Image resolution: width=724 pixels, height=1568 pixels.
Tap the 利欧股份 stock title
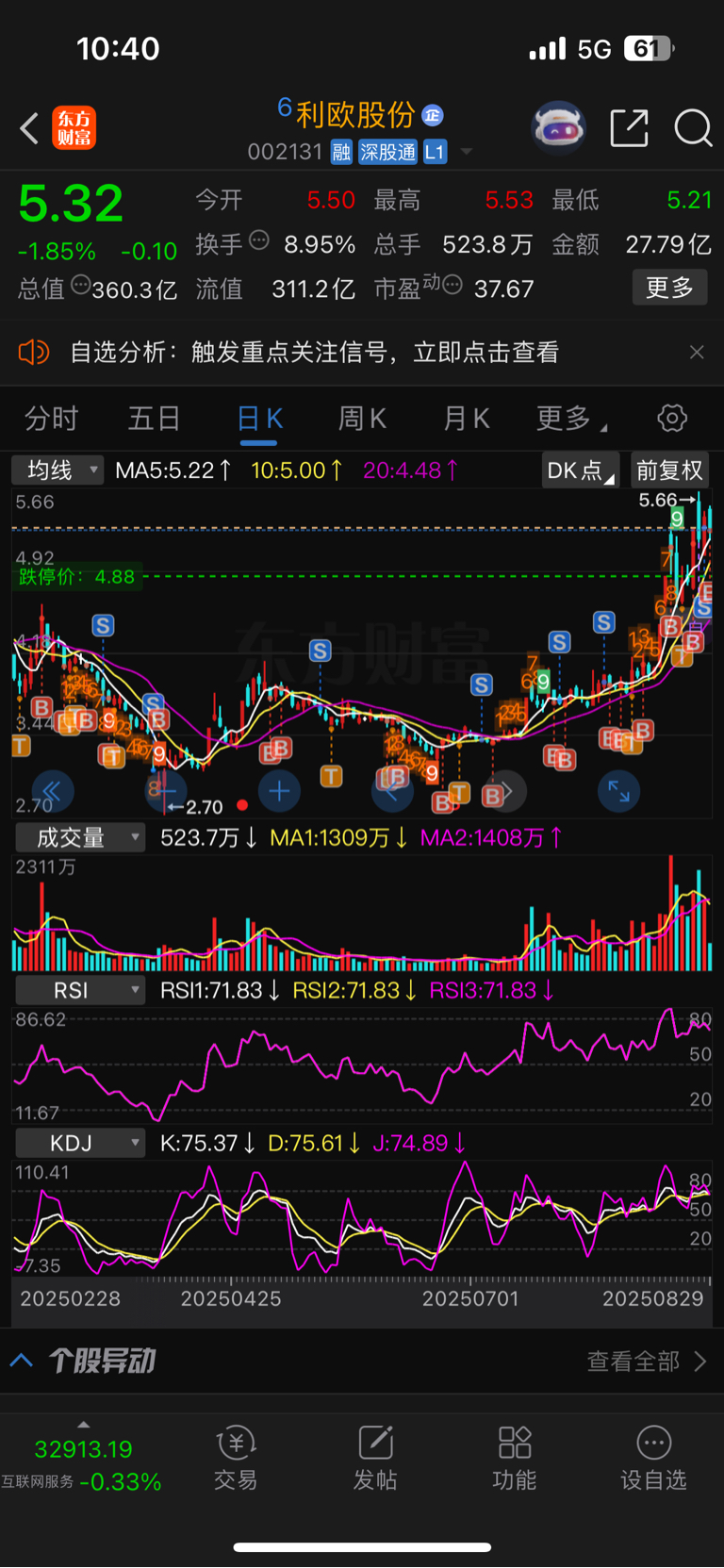coord(355,115)
